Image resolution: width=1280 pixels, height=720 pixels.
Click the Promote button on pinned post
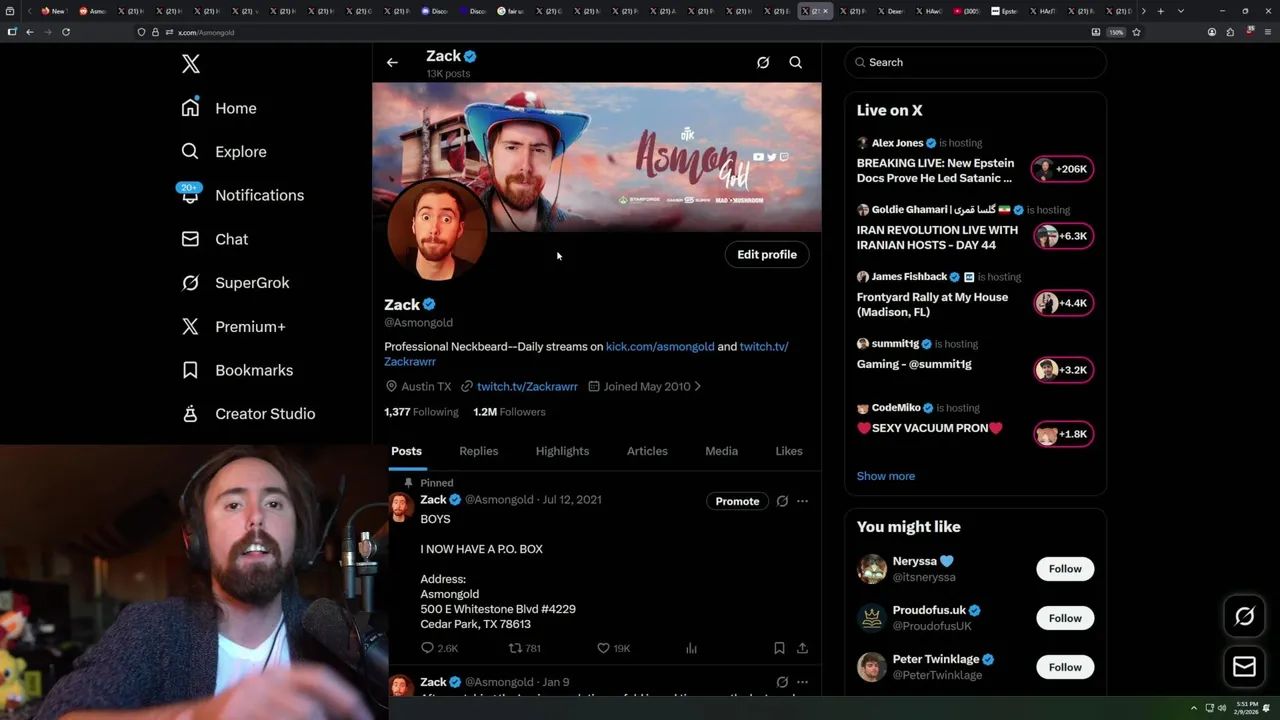tap(737, 501)
